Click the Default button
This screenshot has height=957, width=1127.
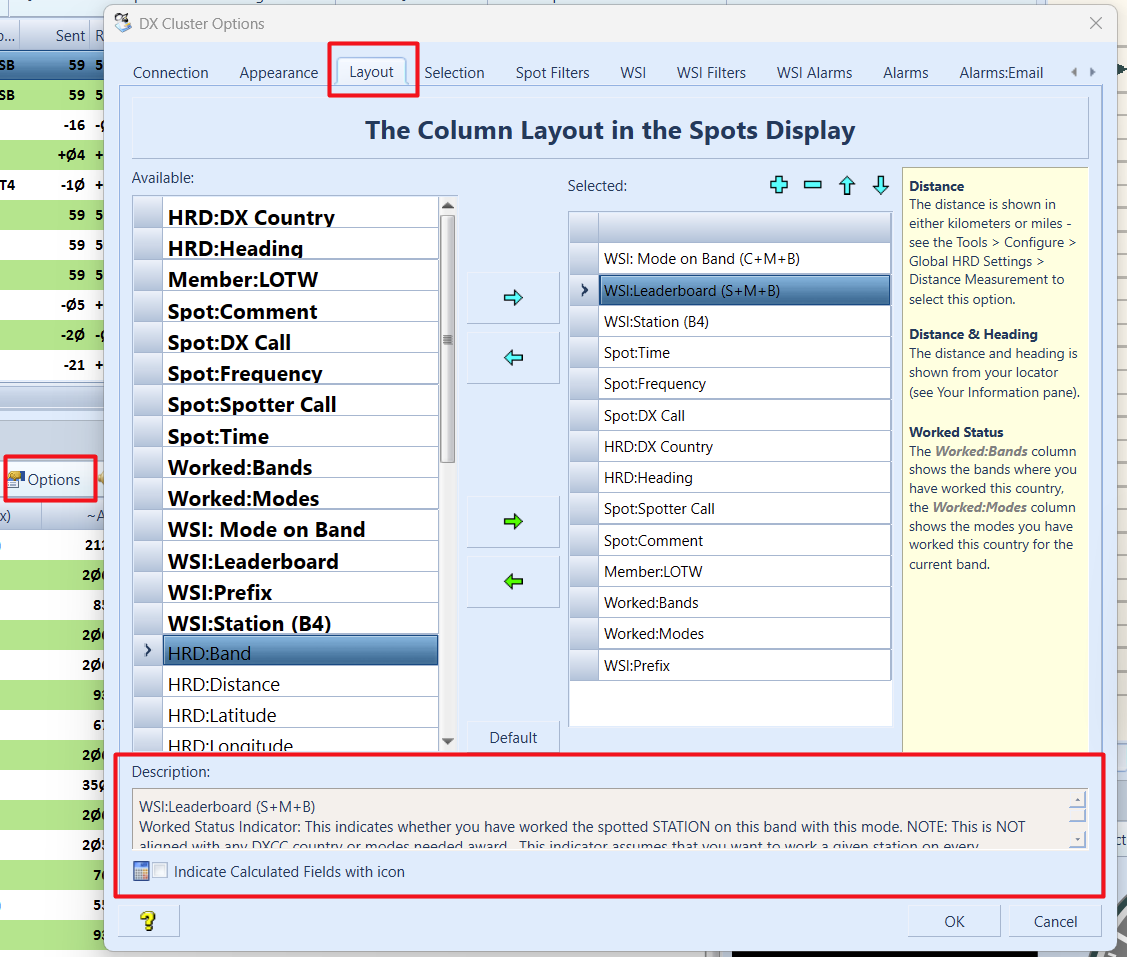(513, 737)
